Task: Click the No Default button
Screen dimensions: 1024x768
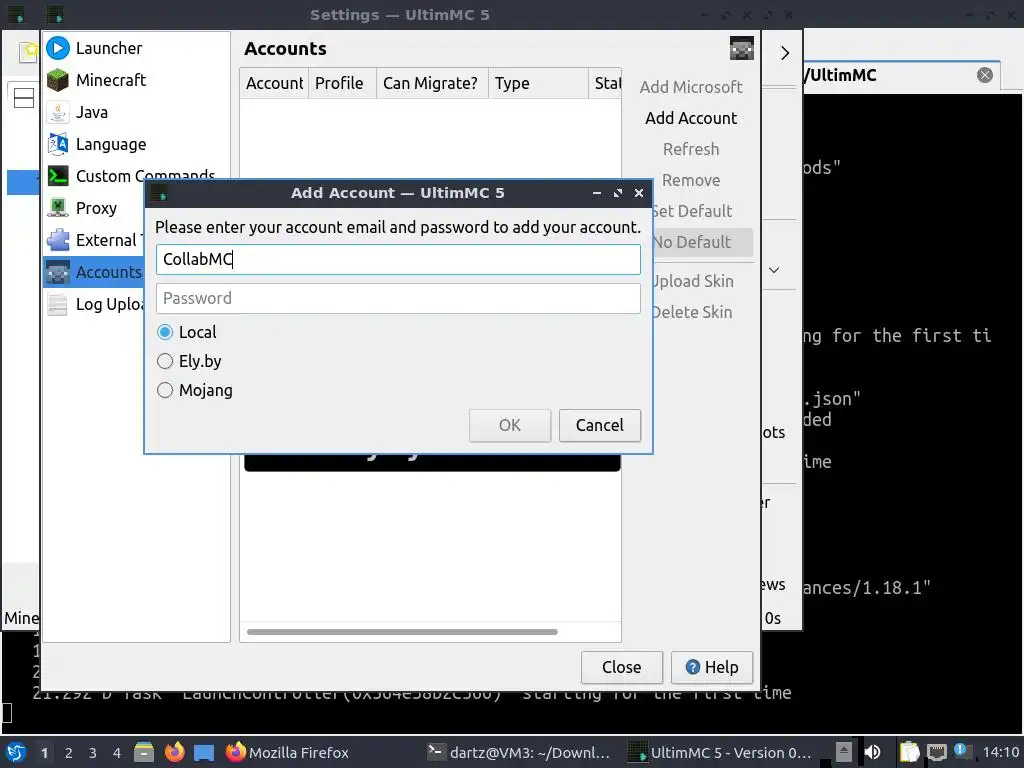Action: click(x=703, y=242)
